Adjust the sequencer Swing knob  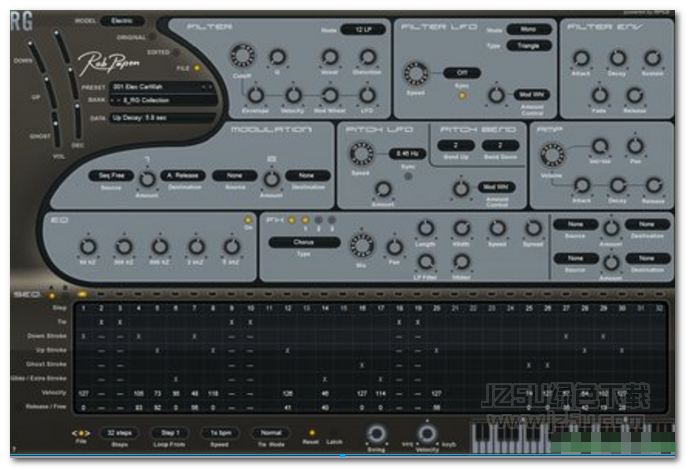coord(376,434)
